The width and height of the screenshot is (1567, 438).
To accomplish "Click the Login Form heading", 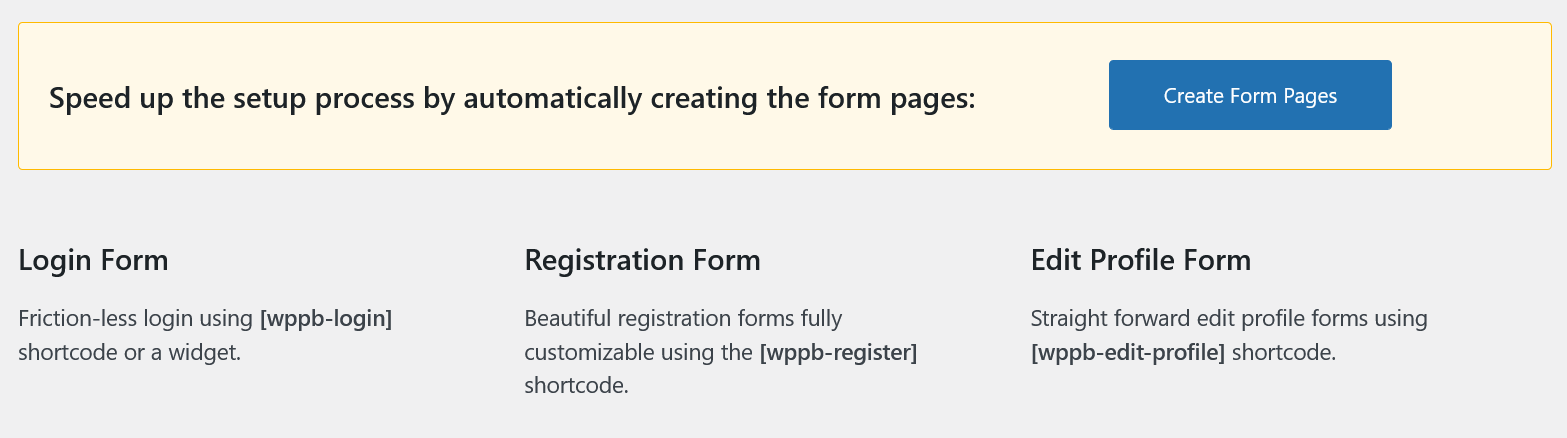I will (94, 261).
